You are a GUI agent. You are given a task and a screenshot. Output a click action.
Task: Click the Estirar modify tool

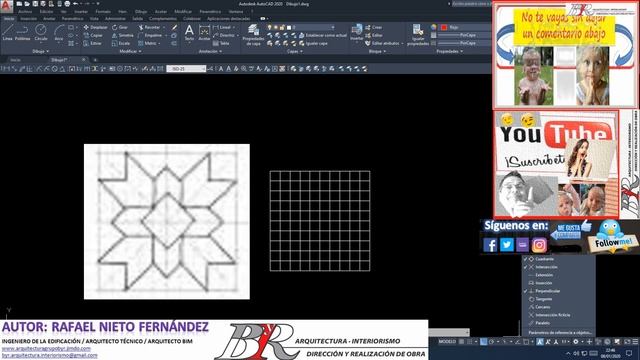[x=93, y=43]
